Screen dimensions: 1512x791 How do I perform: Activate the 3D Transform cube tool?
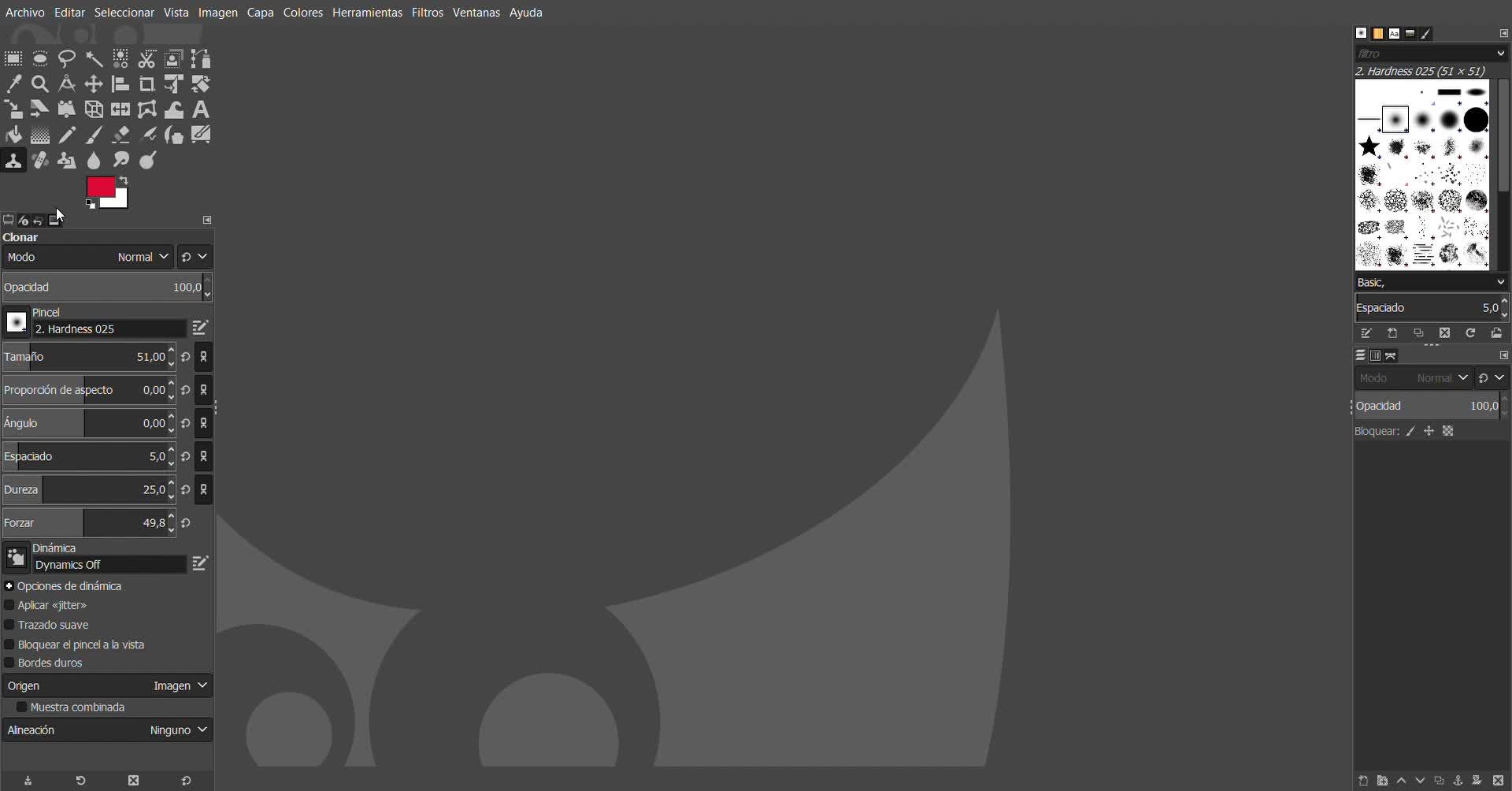tap(94, 110)
